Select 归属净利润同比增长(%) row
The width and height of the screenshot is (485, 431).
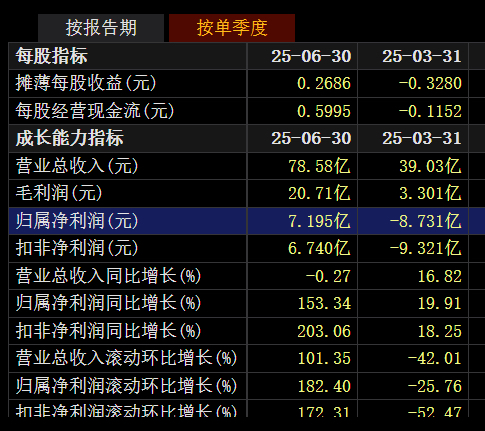click(x=247, y=303)
